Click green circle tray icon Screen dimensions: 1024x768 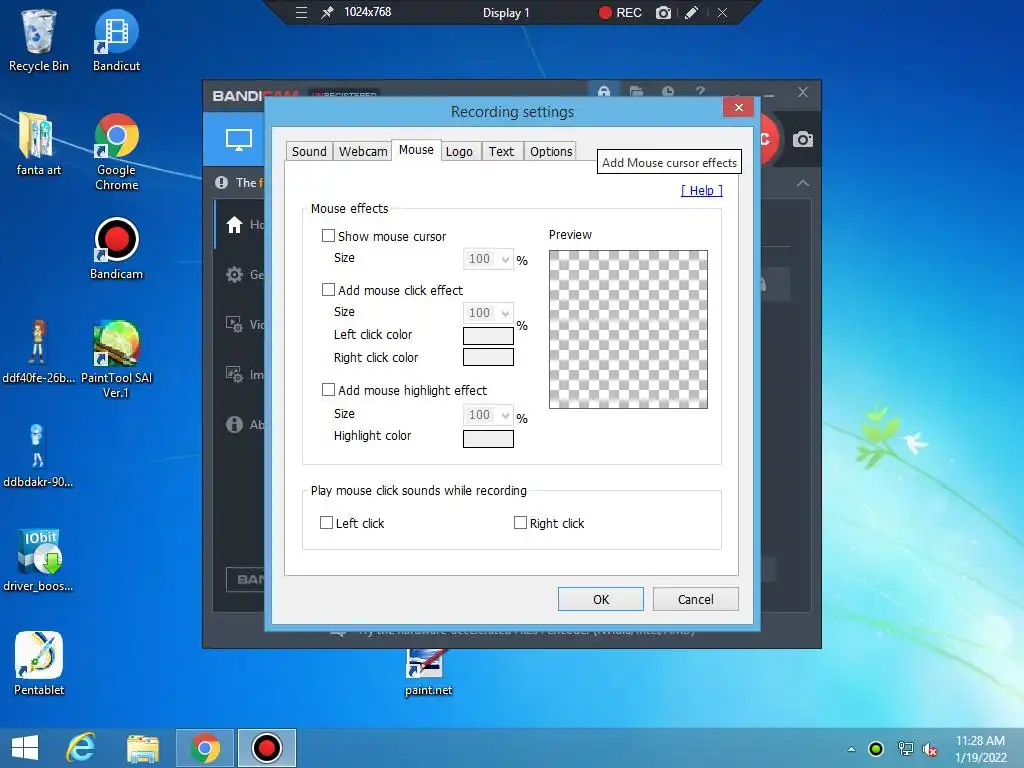(x=876, y=749)
